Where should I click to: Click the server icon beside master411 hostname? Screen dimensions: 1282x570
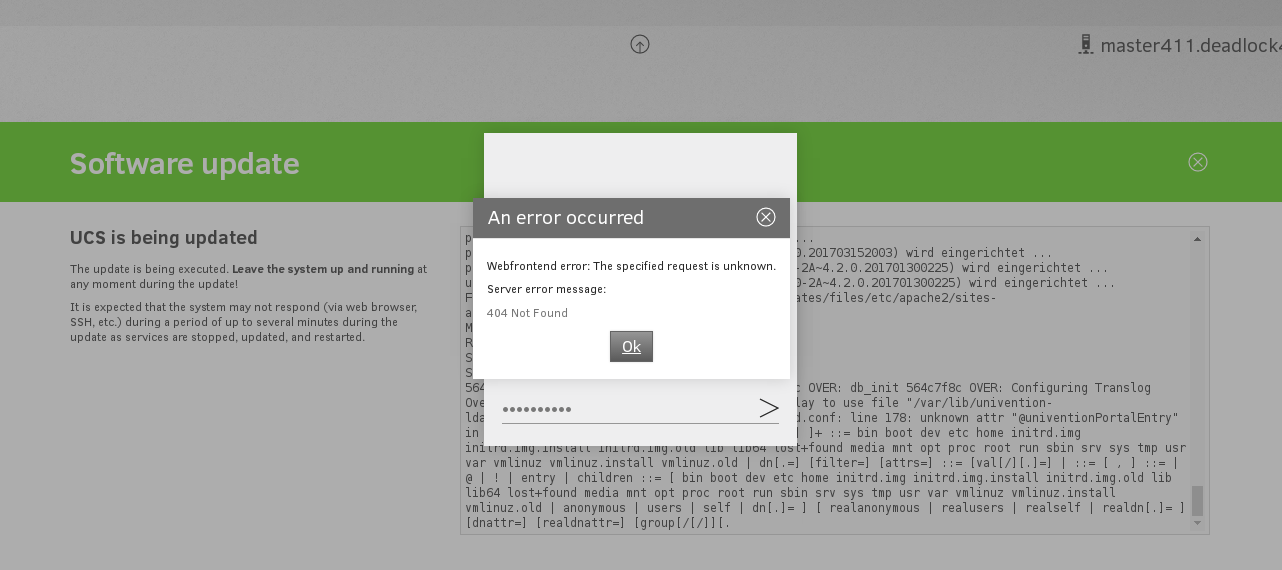click(1085, 45)
